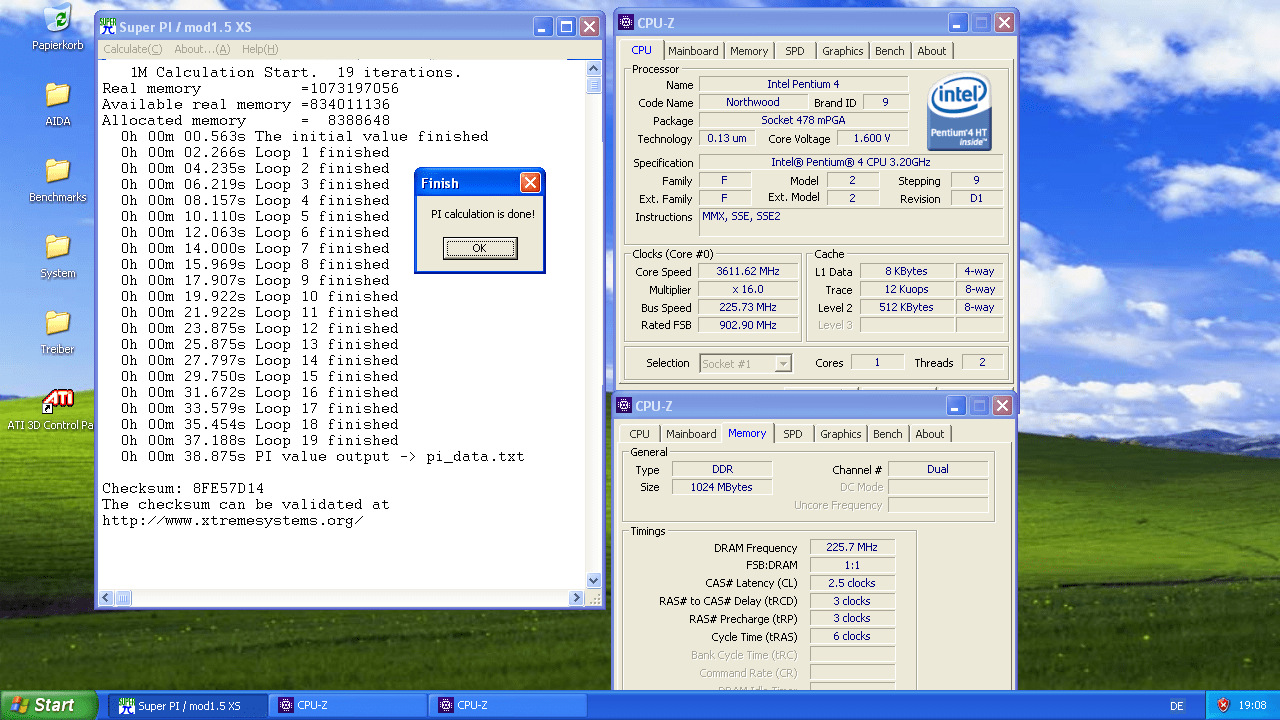This screenshot has height=720, width=1280.
Task: Click the MMX, SSE, SSE2 instructions field
Action: (851, 223)
